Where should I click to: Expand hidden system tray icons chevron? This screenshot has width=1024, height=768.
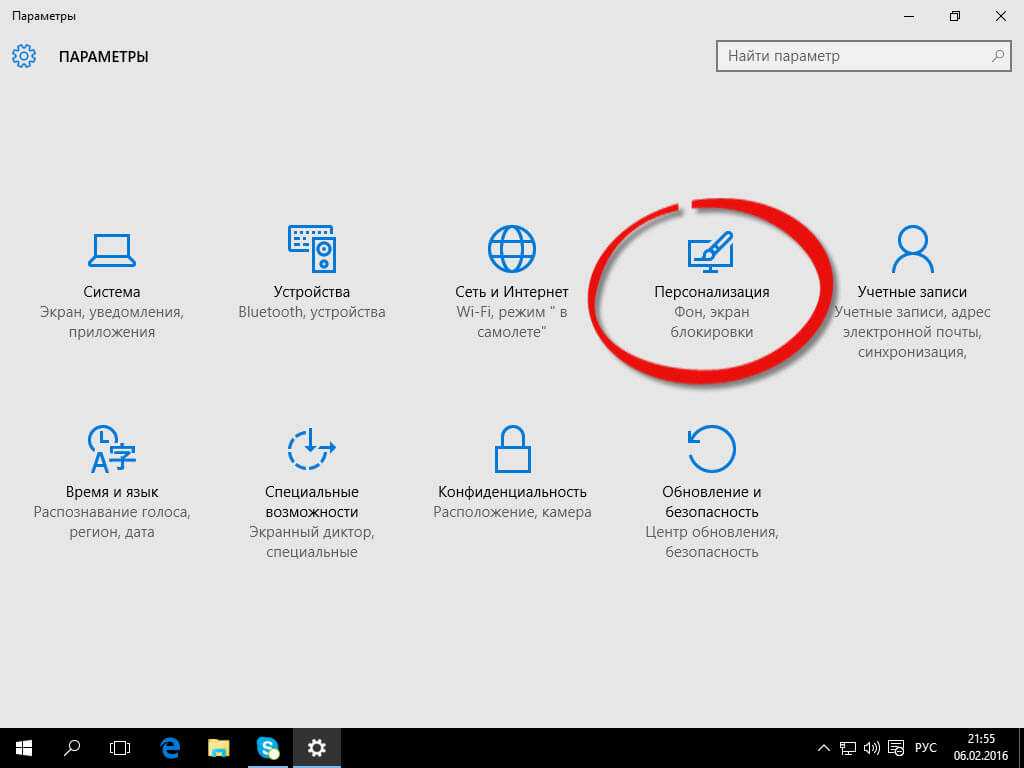pyautogui.click(x=823, y=748)
